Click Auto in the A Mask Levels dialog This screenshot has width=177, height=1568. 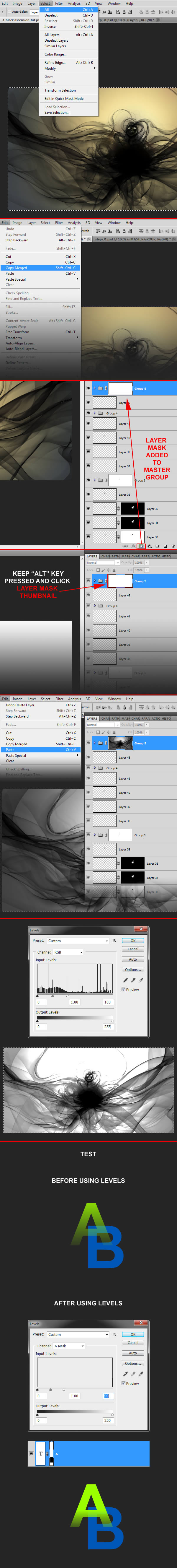coord(133,1353)
